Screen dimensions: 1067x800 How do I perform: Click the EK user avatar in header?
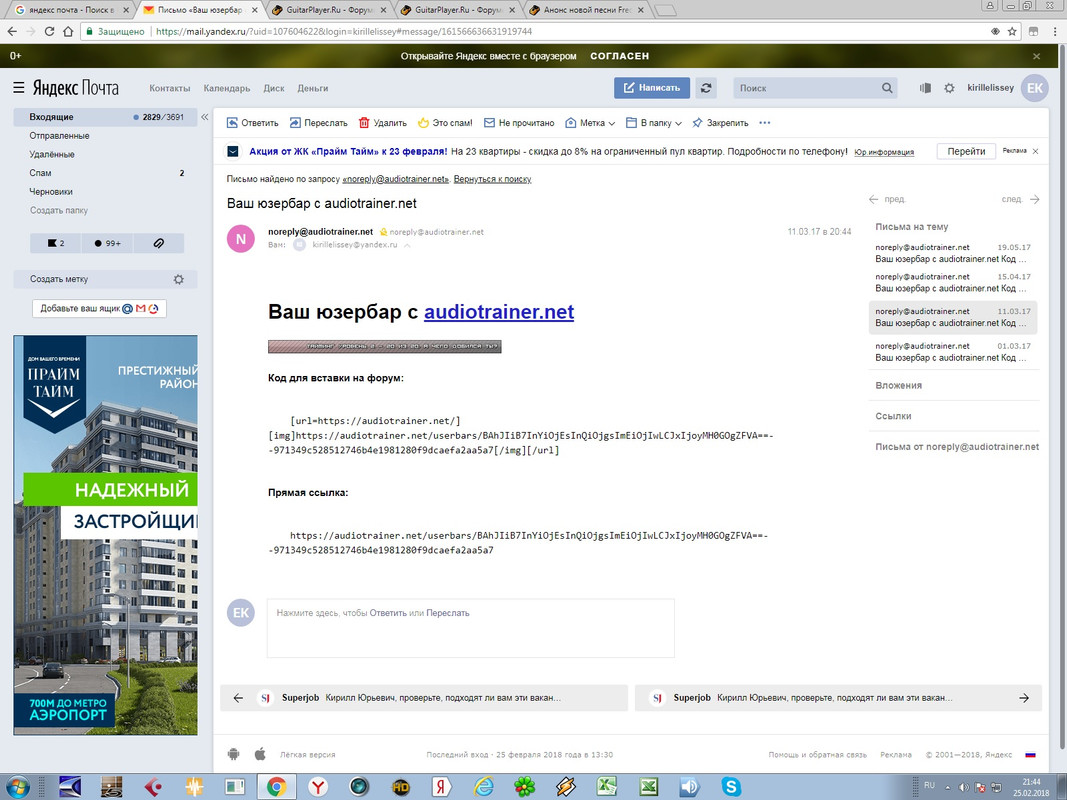(1034, 88)
